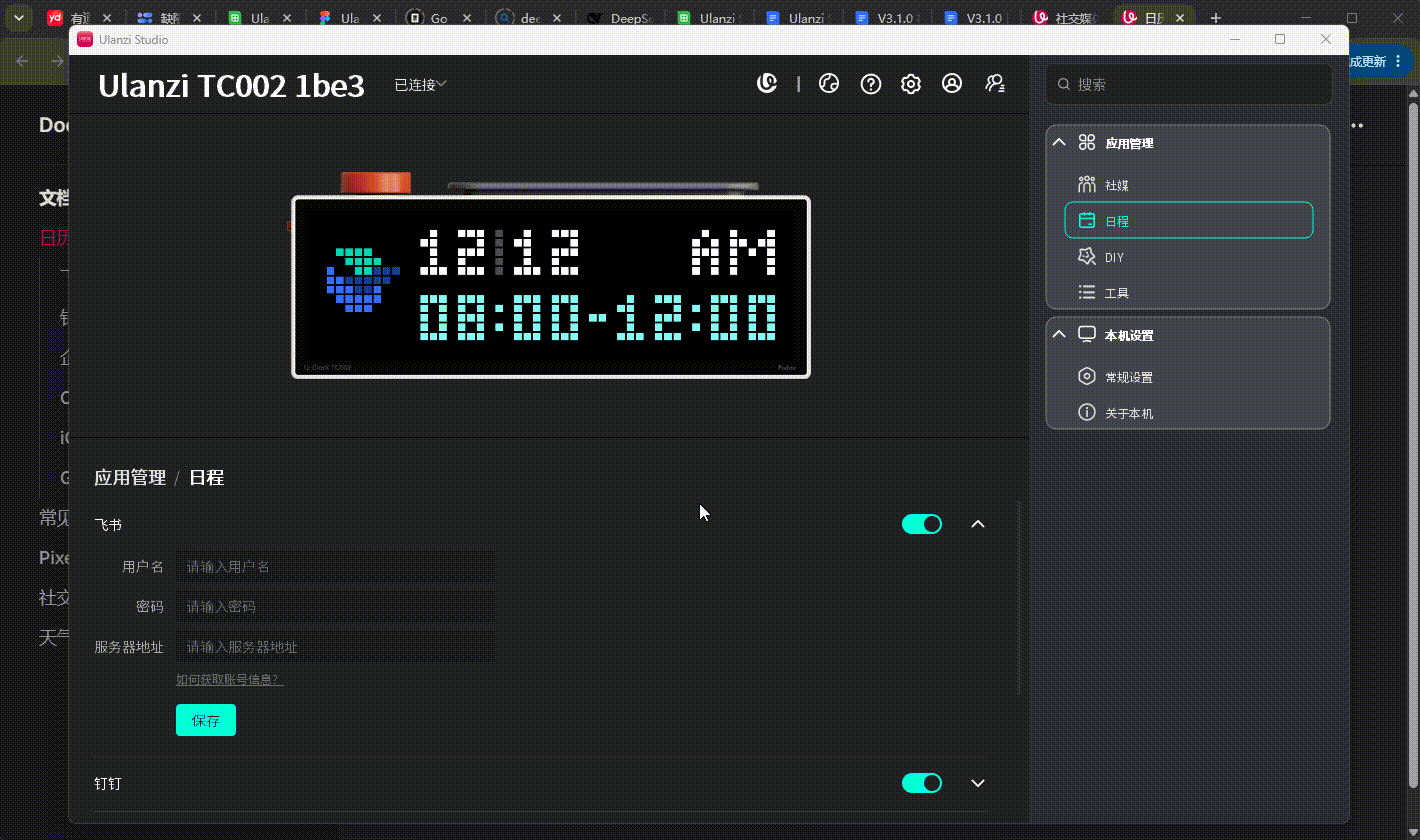1420x840 pixels.
Task: Open 常规设置 in sidebar
Action: [x=1189, y=377]
